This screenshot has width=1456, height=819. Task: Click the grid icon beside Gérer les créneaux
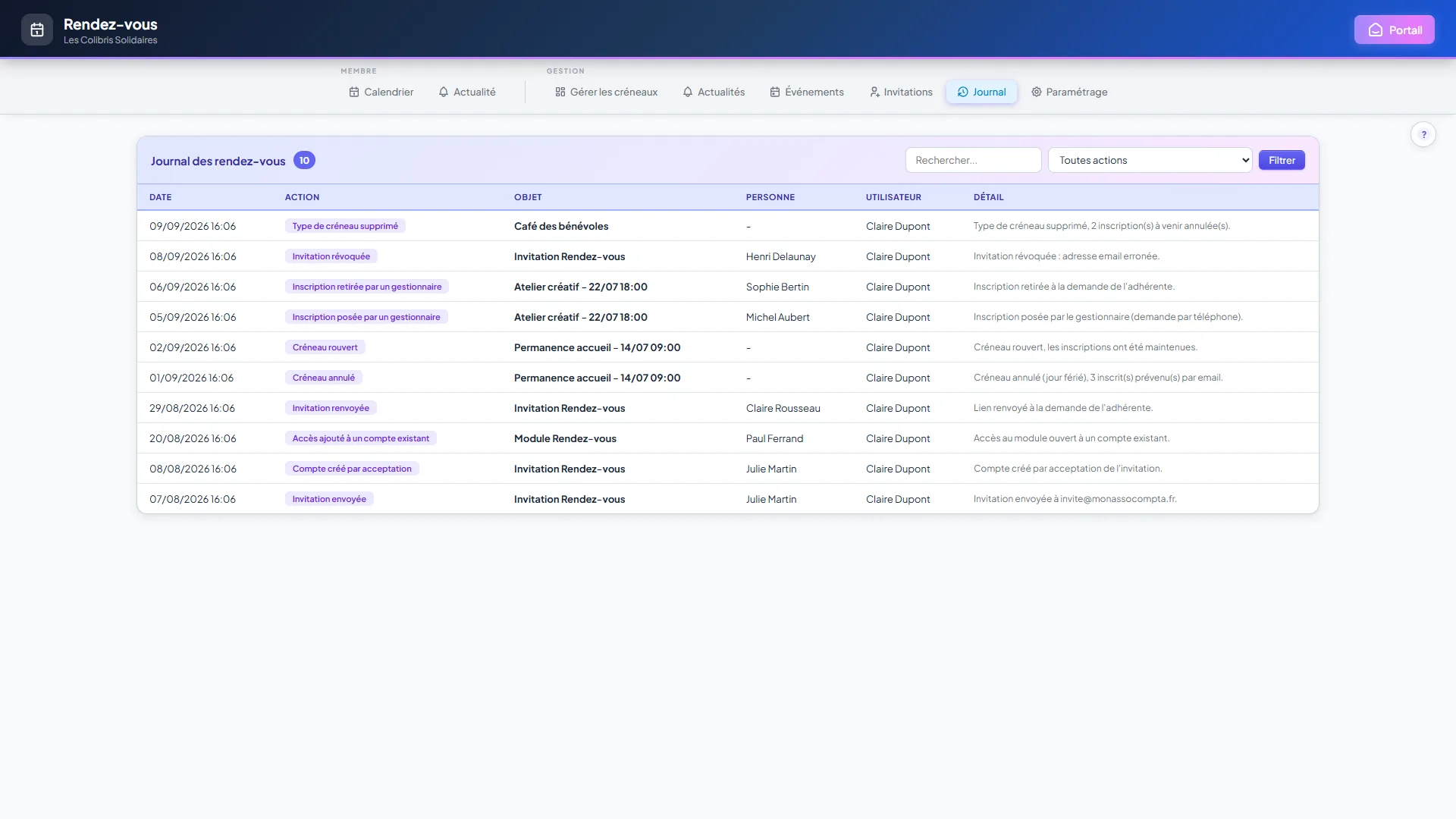[560, 92]
